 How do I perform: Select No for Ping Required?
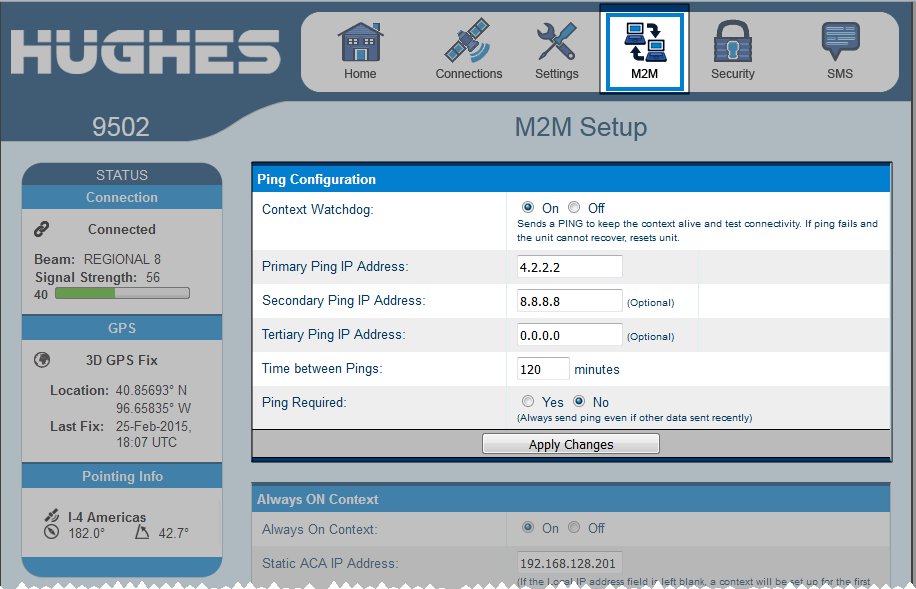(x=579, y=402)
